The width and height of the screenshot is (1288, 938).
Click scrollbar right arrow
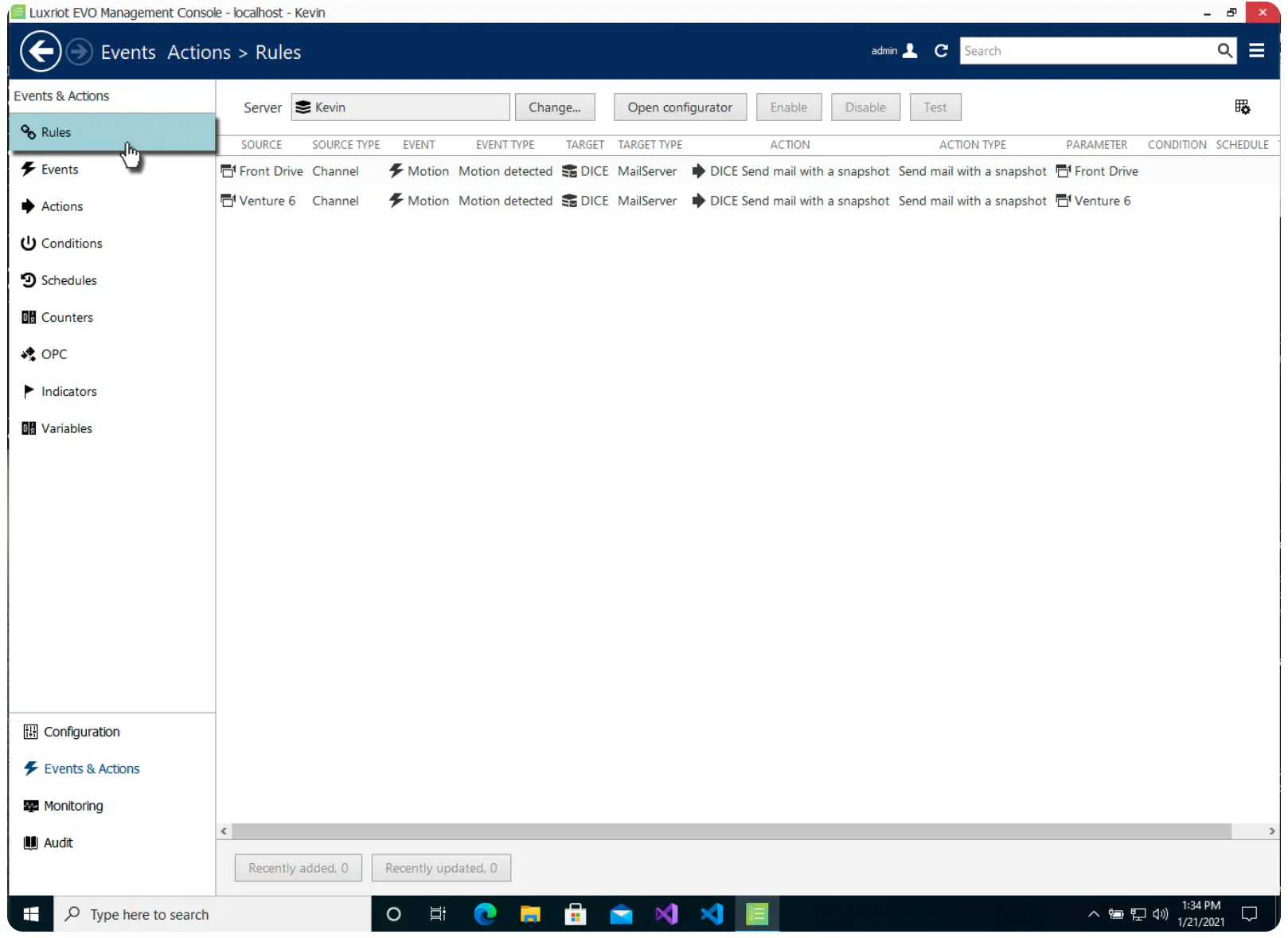pos(1271,831)
